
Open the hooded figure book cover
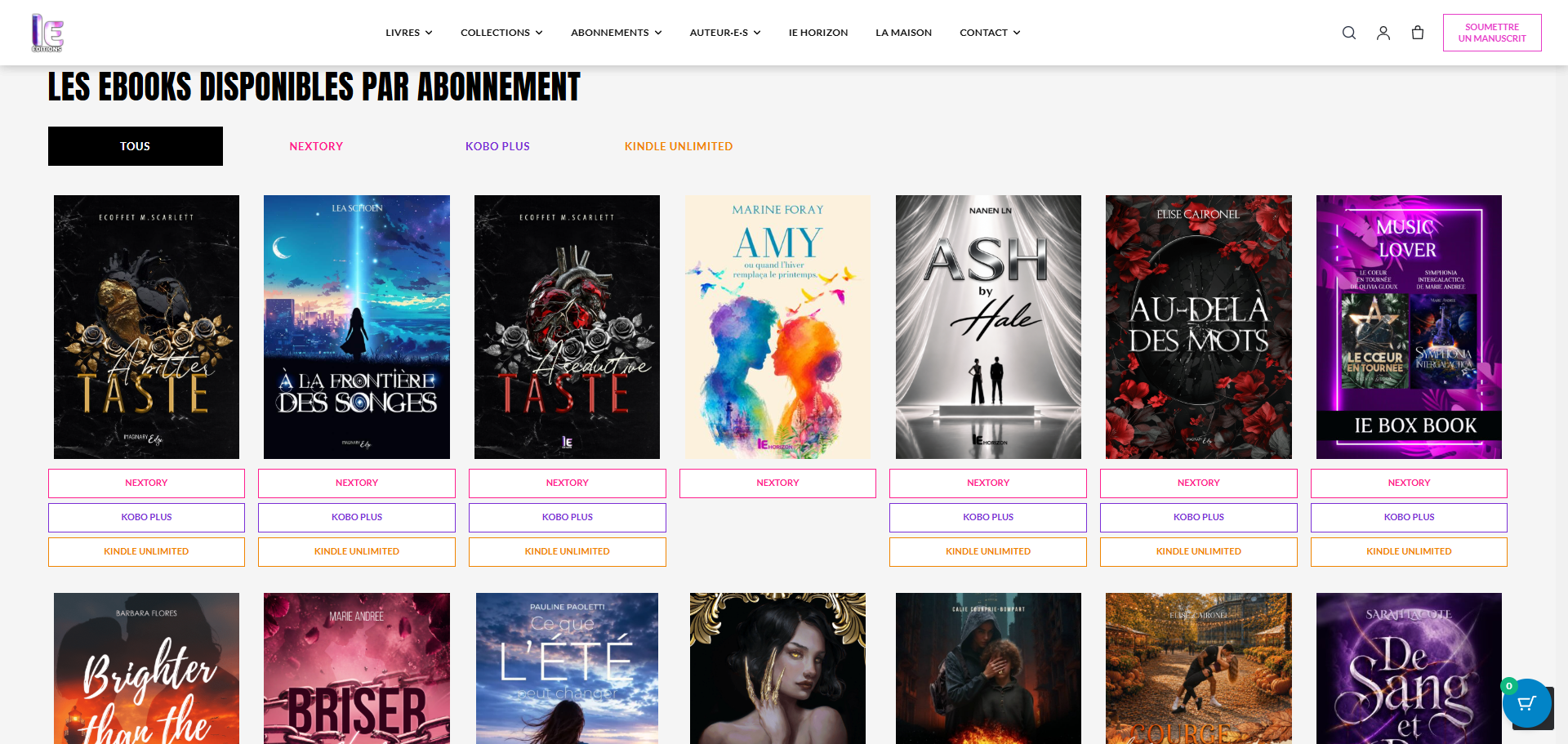pyautogui.click(x=988, y=668)
